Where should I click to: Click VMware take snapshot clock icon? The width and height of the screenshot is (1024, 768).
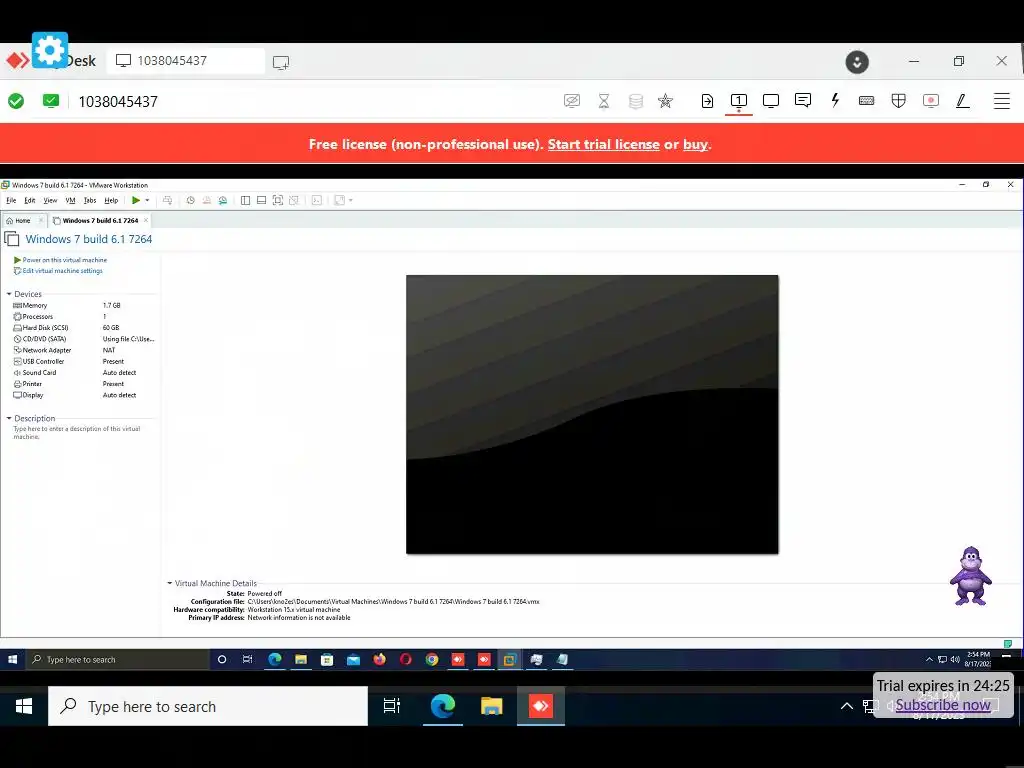[x=191, y=200]
